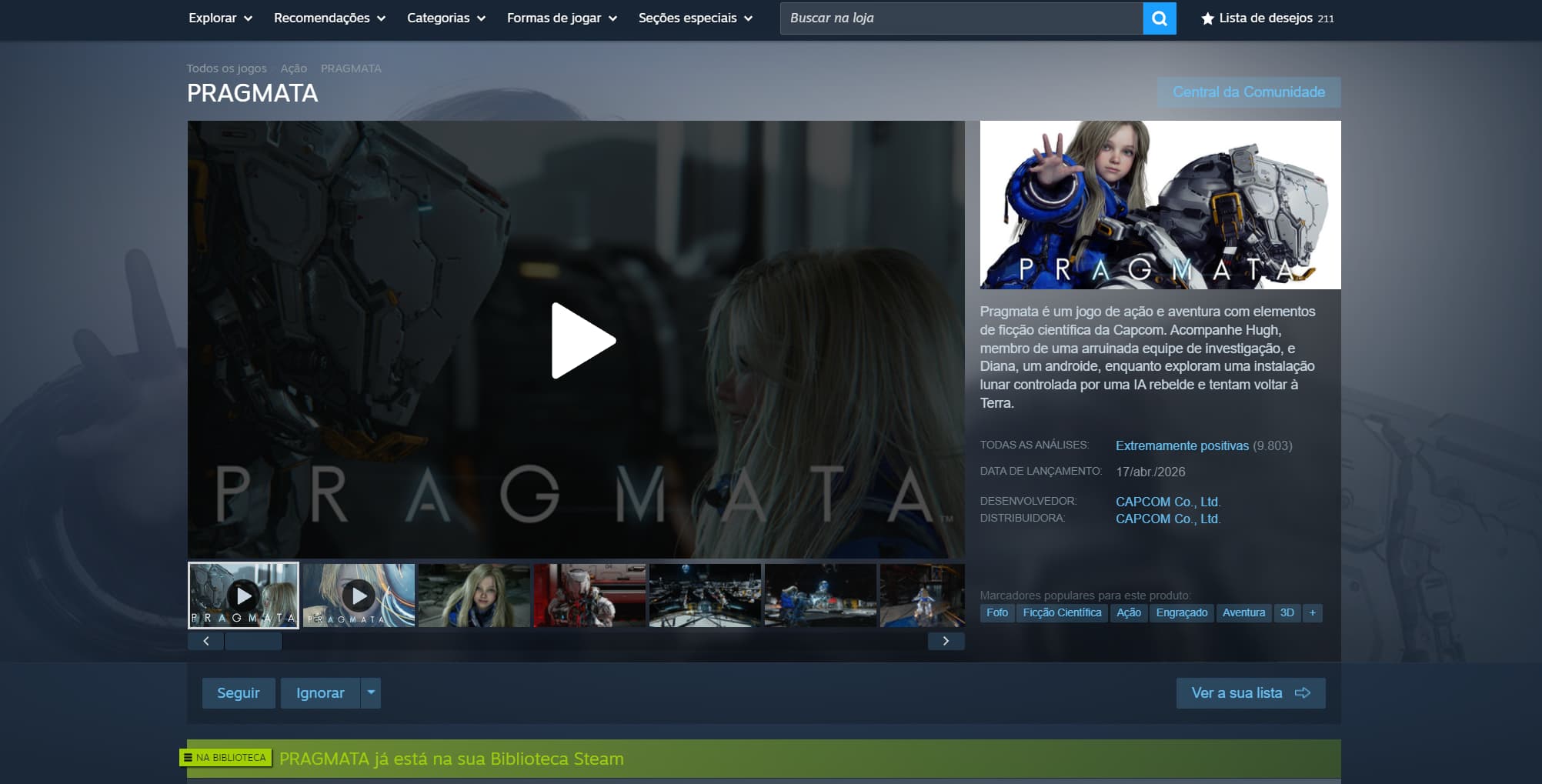The width and height of the screenshot is (1542, 784).
Task: Click the Seguir button
Action: (239, 692)
